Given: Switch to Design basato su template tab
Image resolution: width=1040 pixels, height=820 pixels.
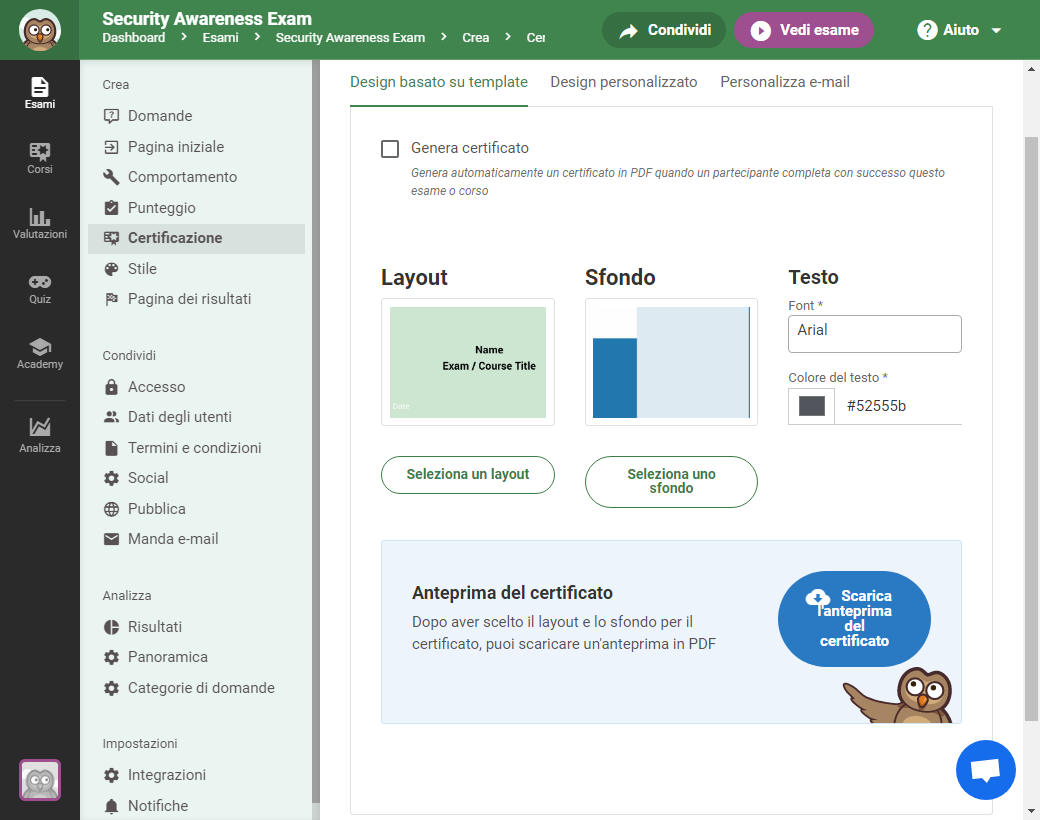Looking at the screenshot, I should pyautogui.click(x=439, y=82).
